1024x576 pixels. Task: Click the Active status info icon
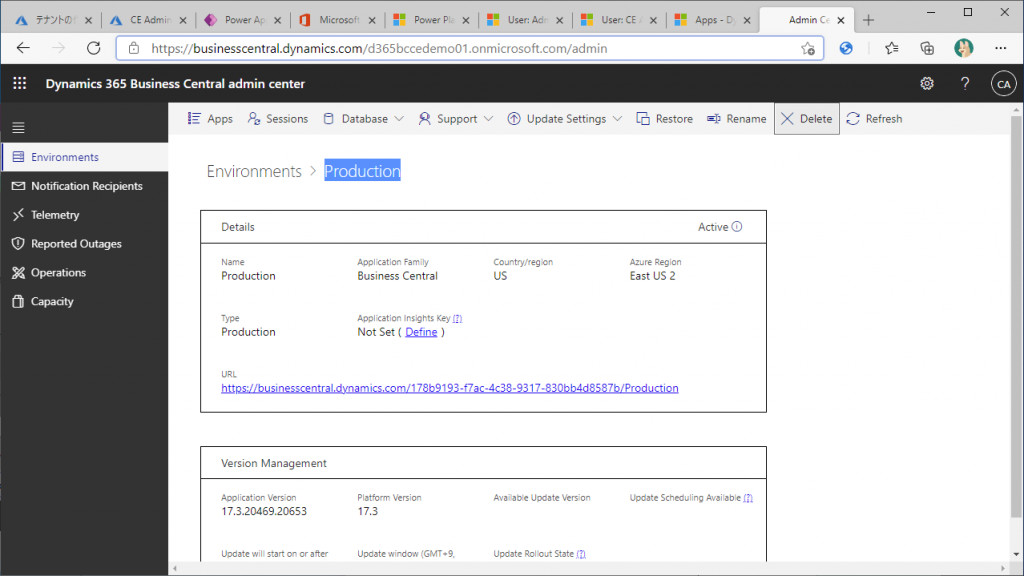737,227
